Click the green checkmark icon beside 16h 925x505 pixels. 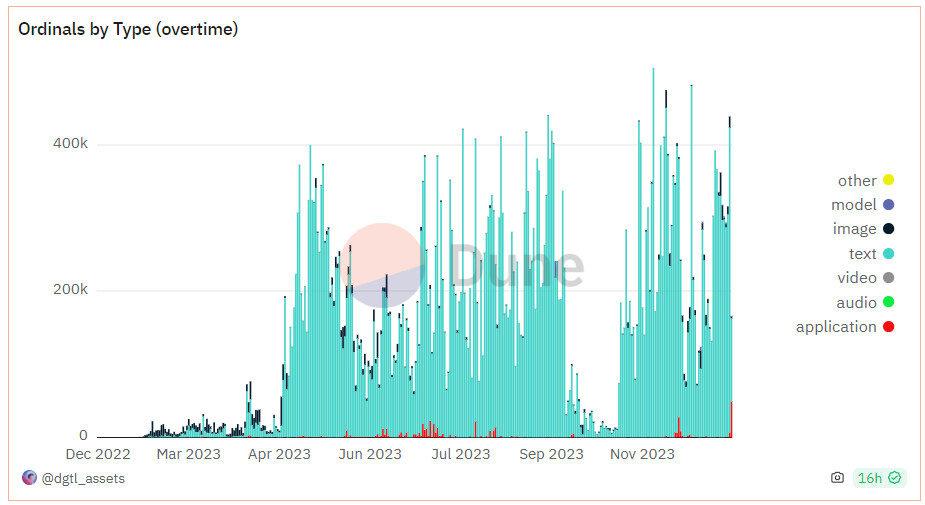click(895, 478)
